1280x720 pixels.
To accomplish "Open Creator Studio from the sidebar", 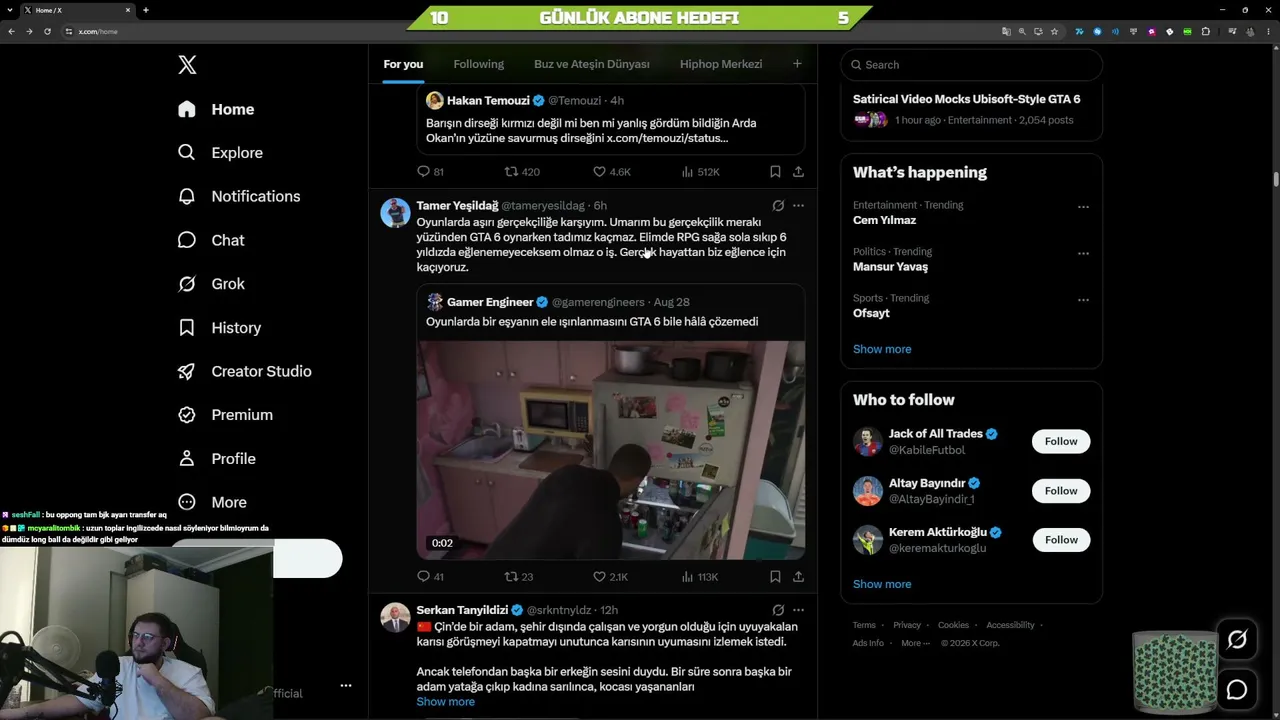I will 244,371.
